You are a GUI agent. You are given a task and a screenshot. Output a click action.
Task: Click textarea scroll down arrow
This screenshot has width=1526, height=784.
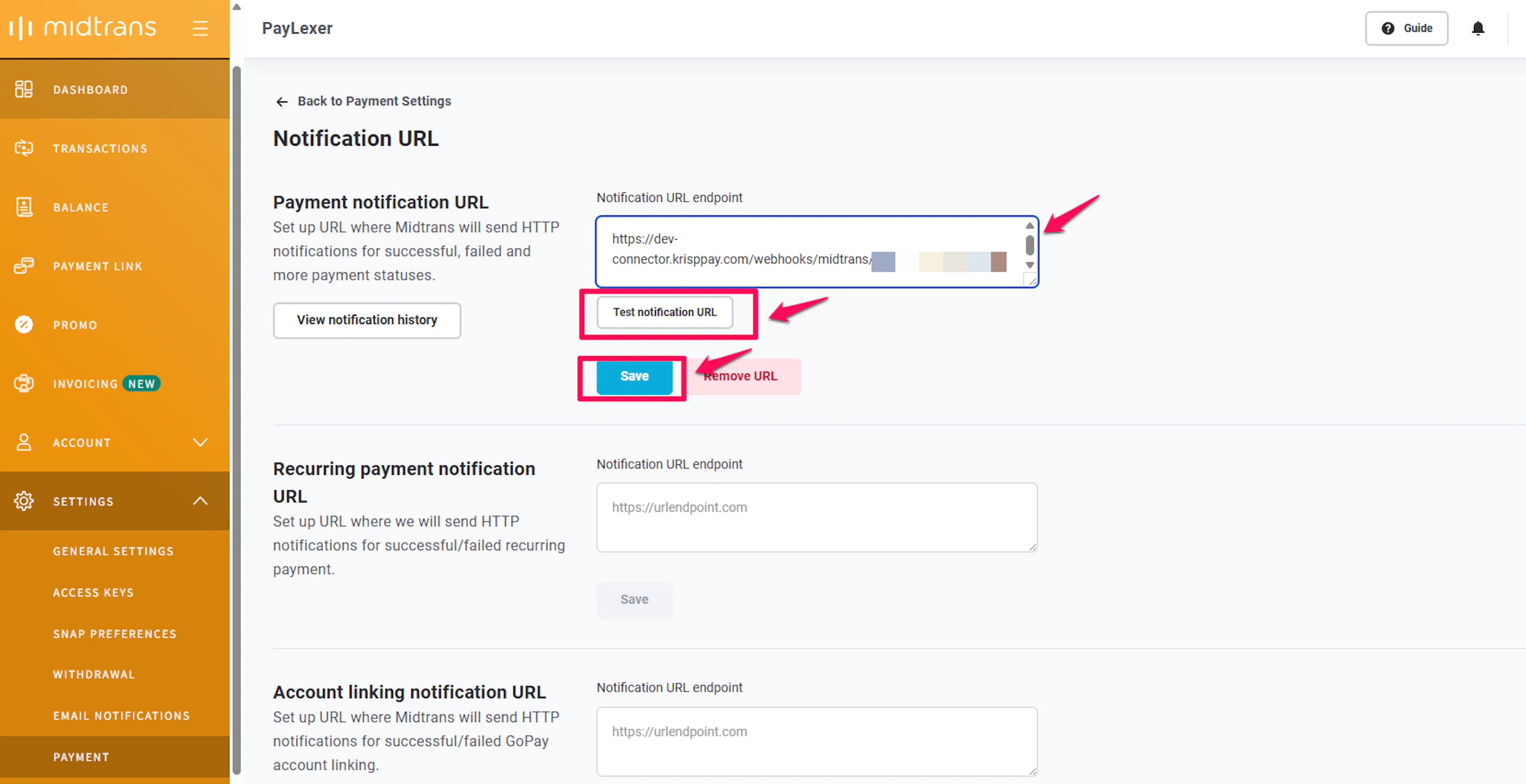coord(1030,265)
